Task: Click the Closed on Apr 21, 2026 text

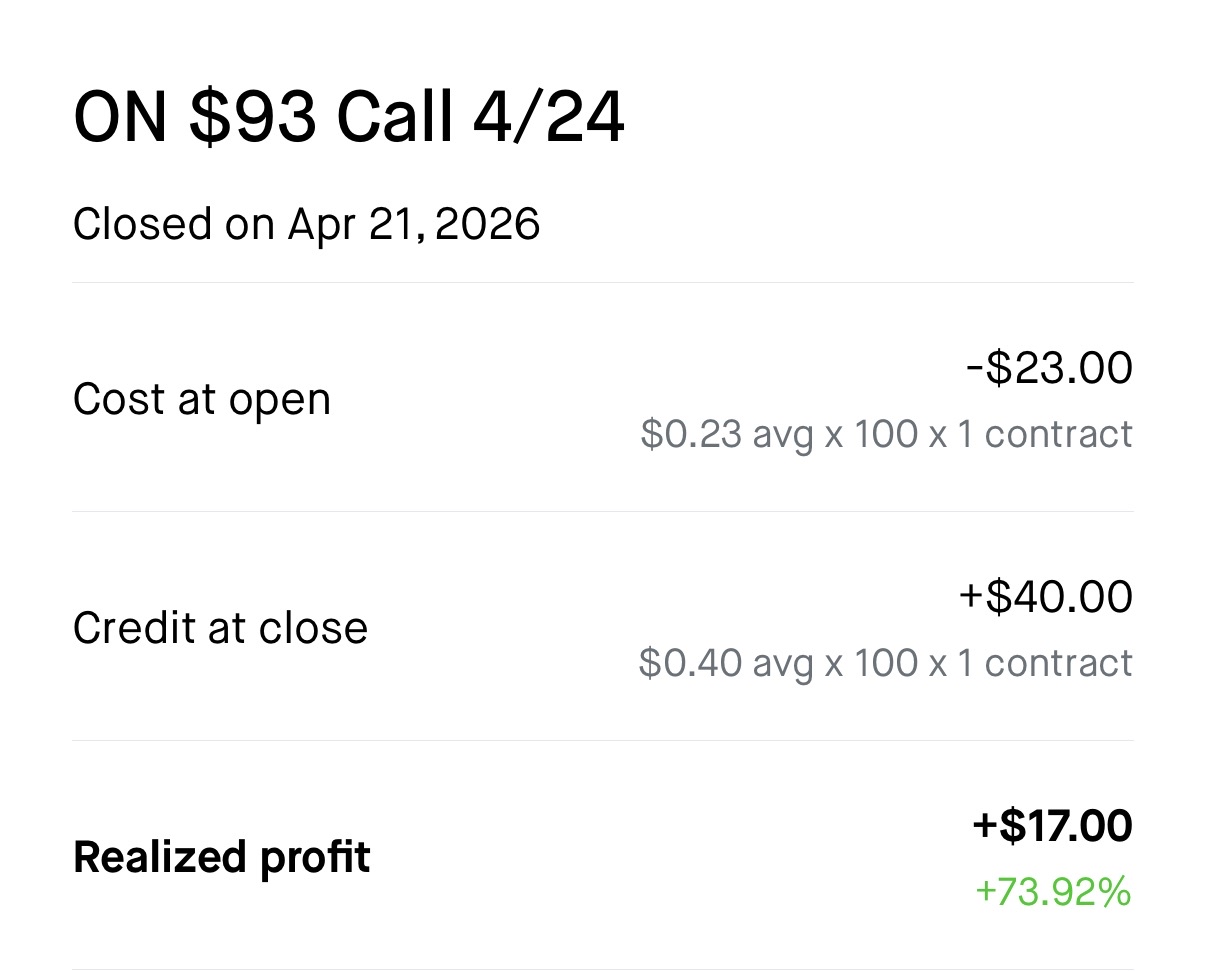Action: (306, 224)
